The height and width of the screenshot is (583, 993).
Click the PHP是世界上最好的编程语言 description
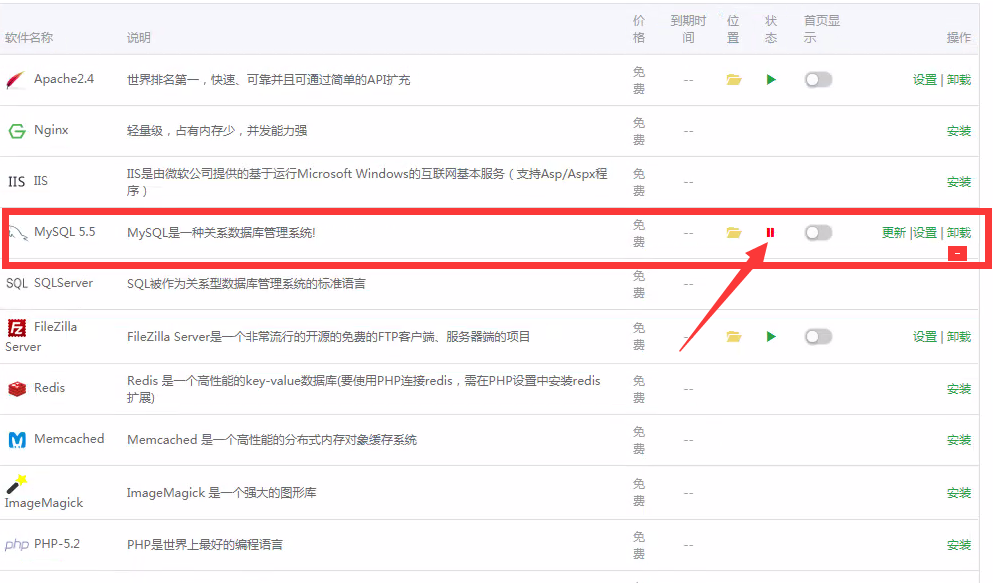click(205, 544)
